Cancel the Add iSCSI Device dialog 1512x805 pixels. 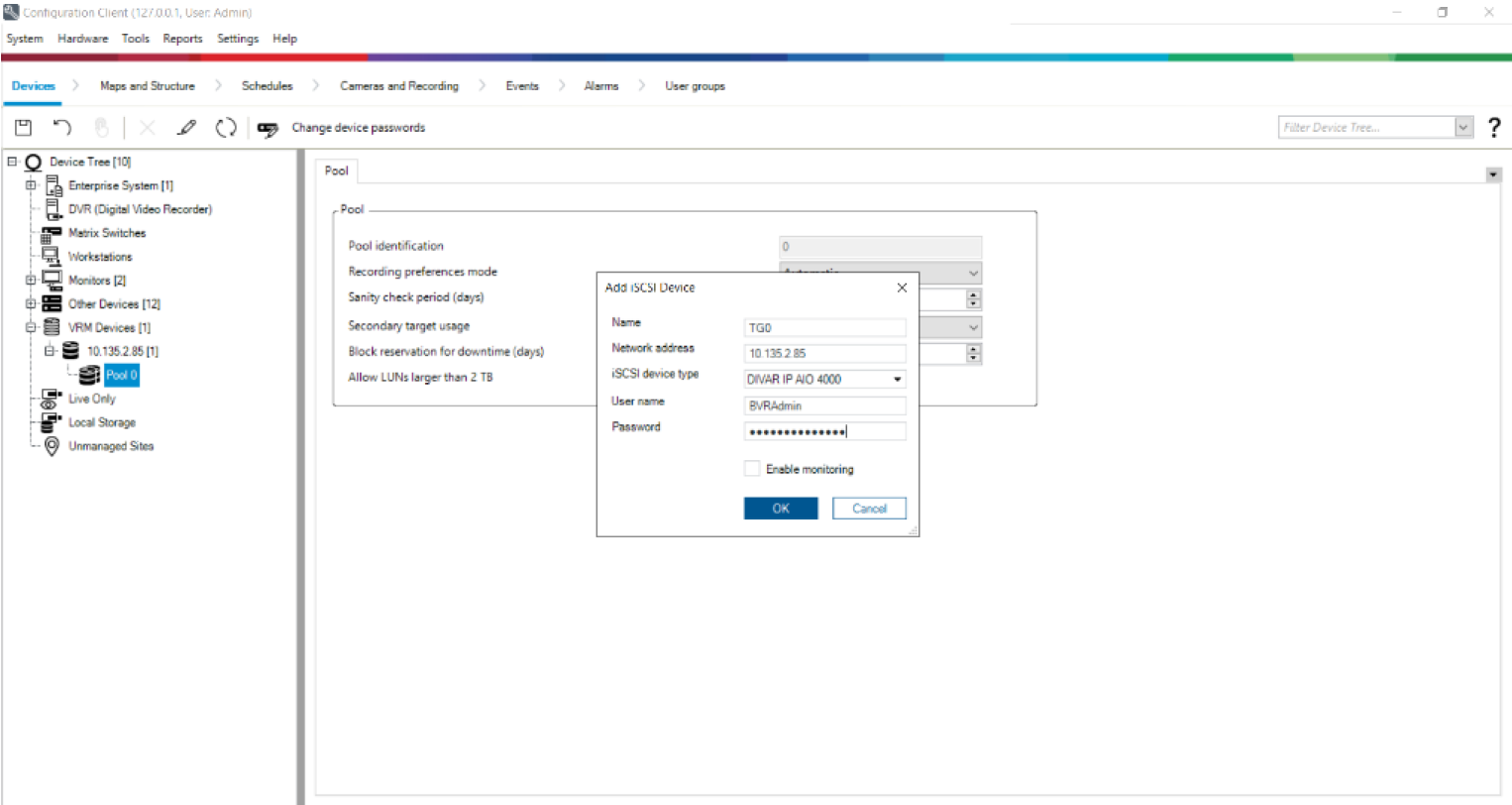click(x=869, y=509)
